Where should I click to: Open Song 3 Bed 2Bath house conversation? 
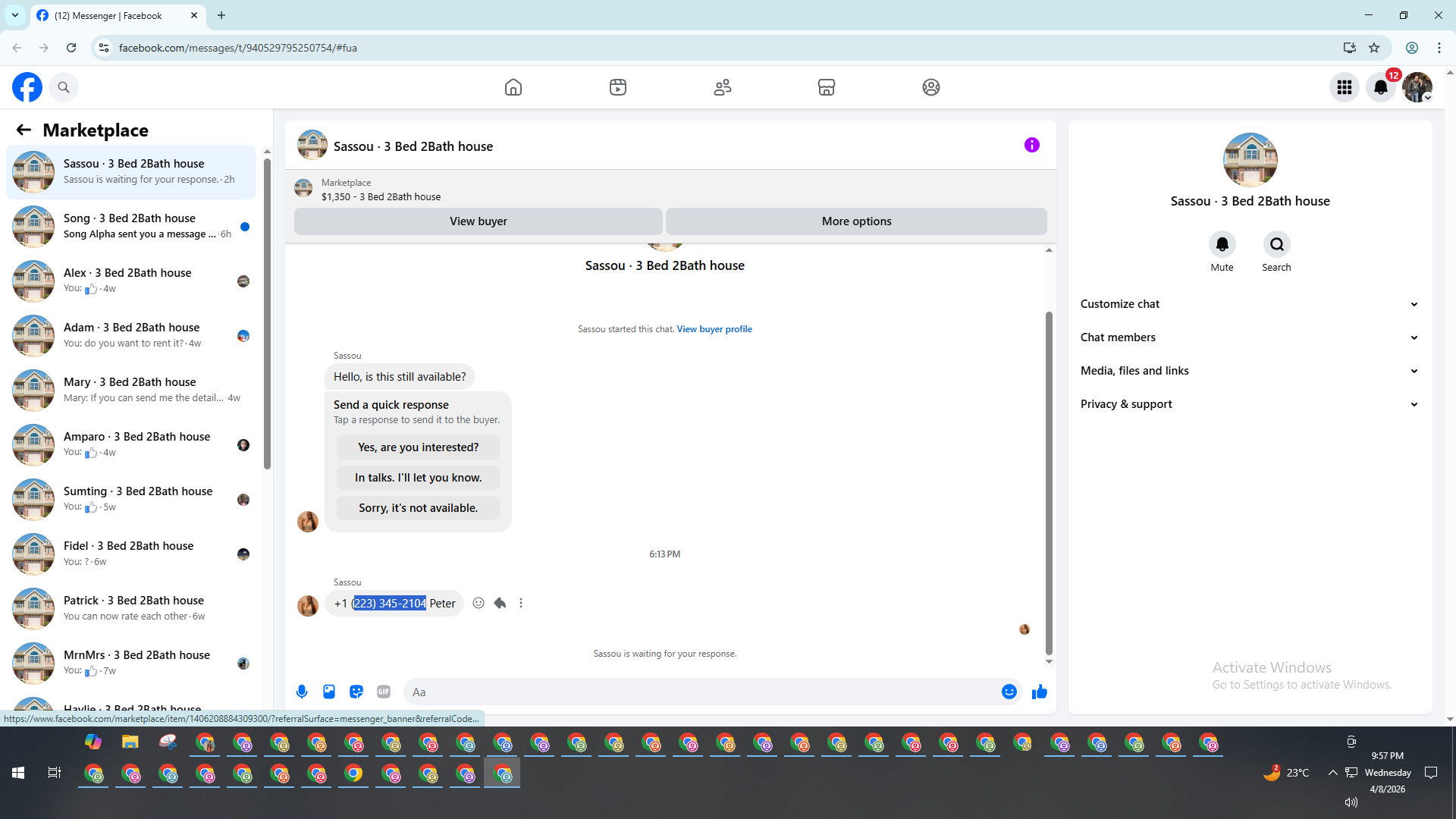130,226
